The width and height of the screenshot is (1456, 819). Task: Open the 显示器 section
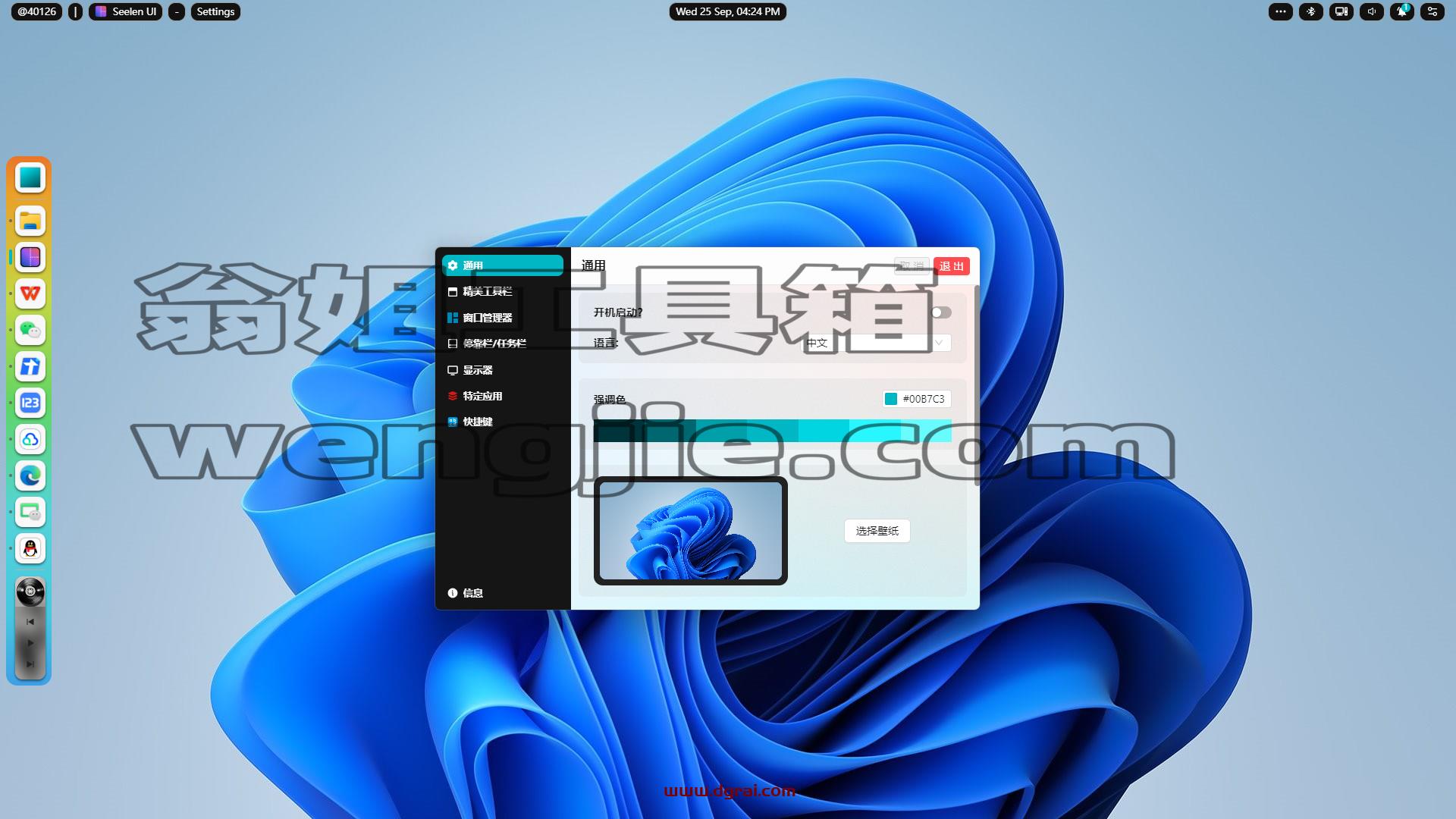pos(503,370)
